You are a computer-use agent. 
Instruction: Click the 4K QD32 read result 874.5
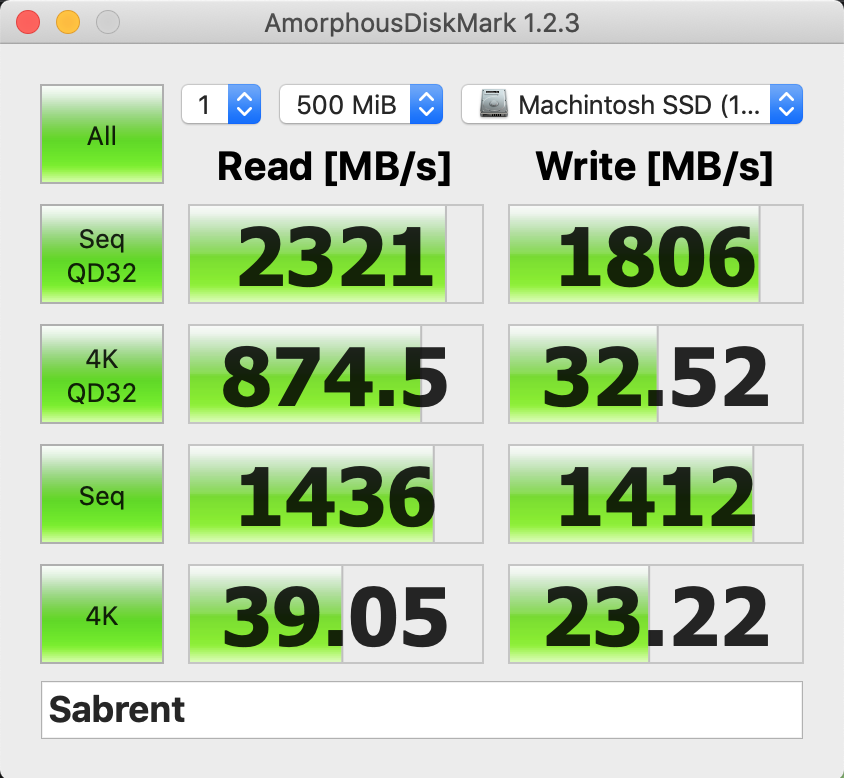pos(336,374)
